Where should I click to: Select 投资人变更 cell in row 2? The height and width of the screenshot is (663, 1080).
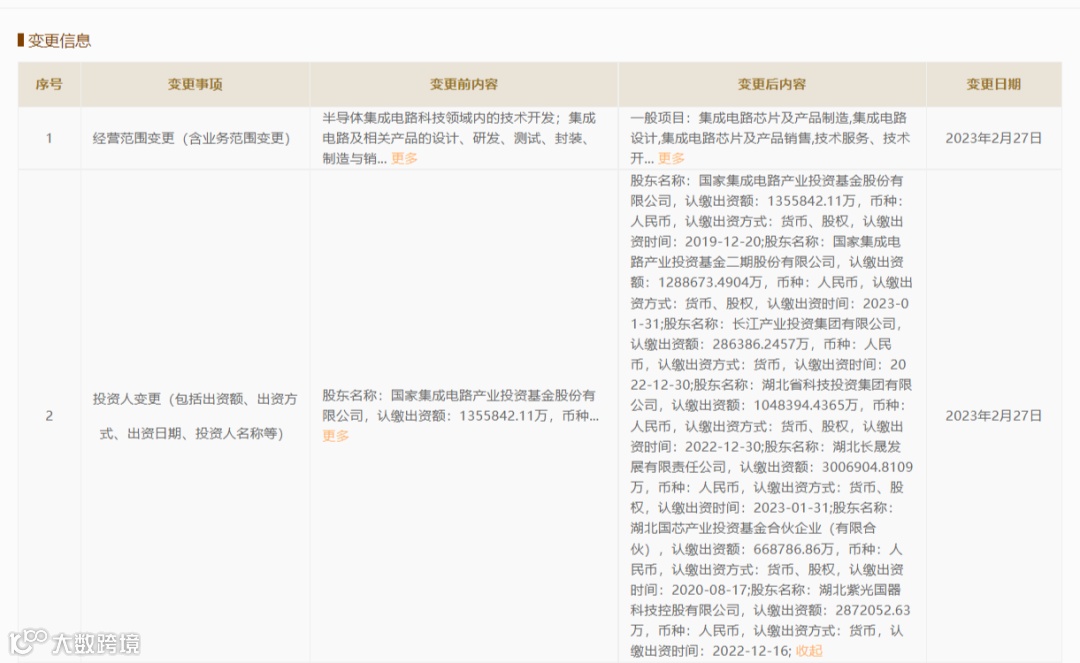195,416
